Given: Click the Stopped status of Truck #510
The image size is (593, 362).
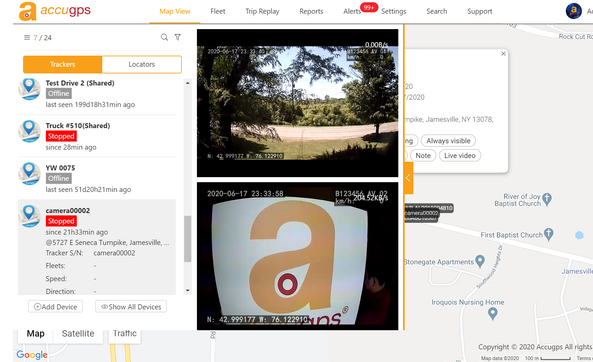Looking at the screenshot, I should pos(61,136).
